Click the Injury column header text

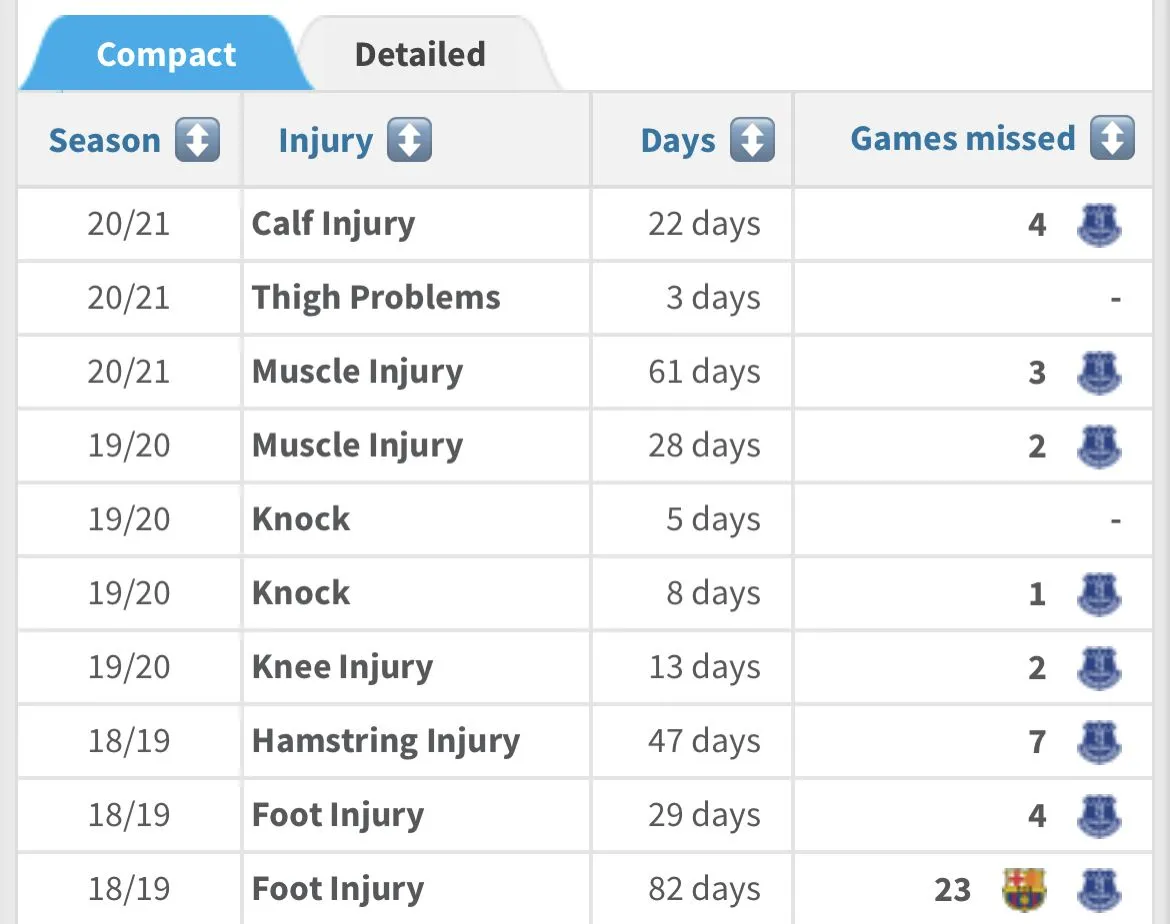[325, 141]
